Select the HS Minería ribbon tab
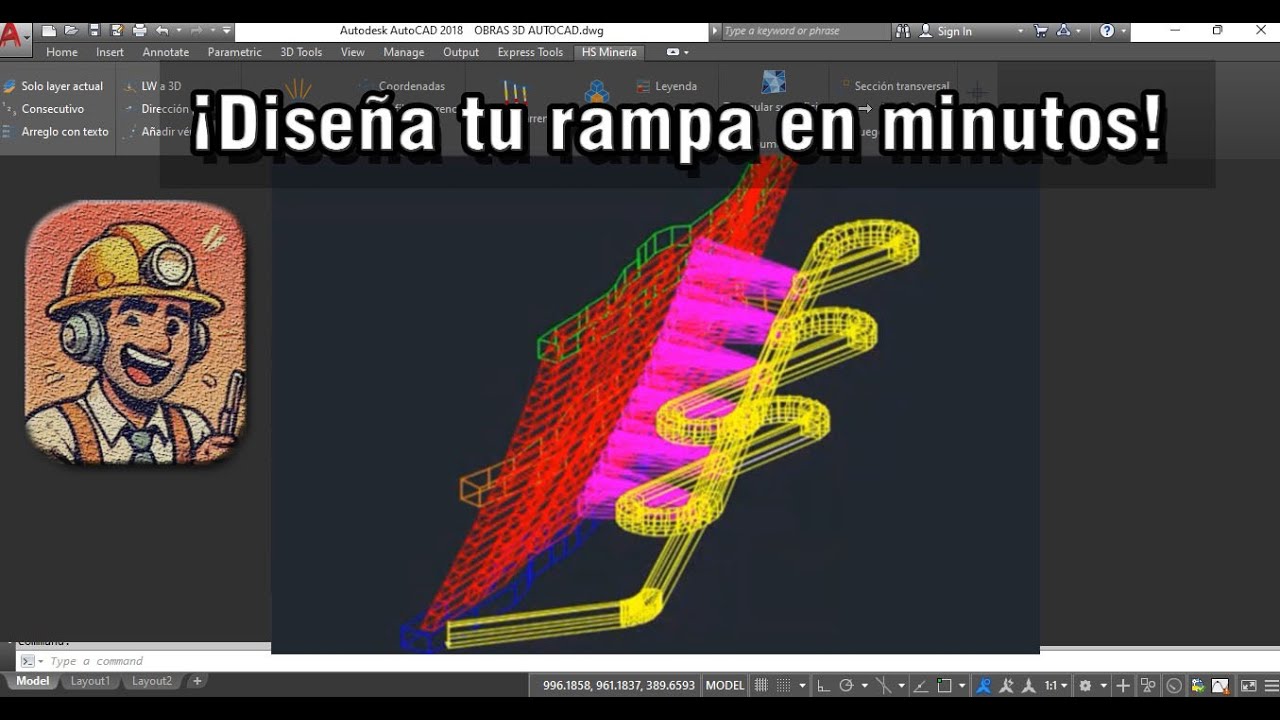The image size is (1280, 720). point(609,52)
